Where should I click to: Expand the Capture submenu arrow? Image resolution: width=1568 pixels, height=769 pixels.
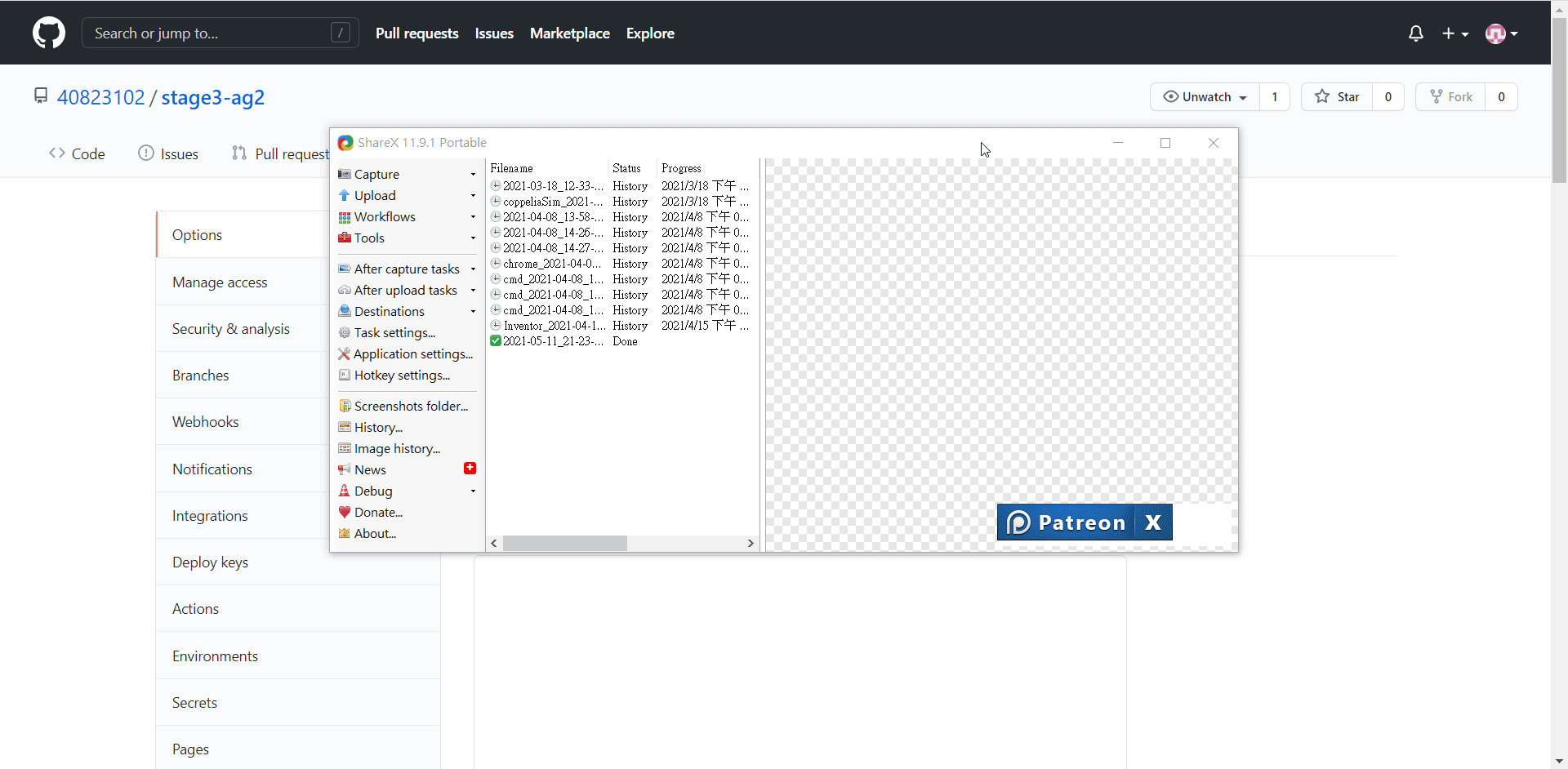pos(473,174)
